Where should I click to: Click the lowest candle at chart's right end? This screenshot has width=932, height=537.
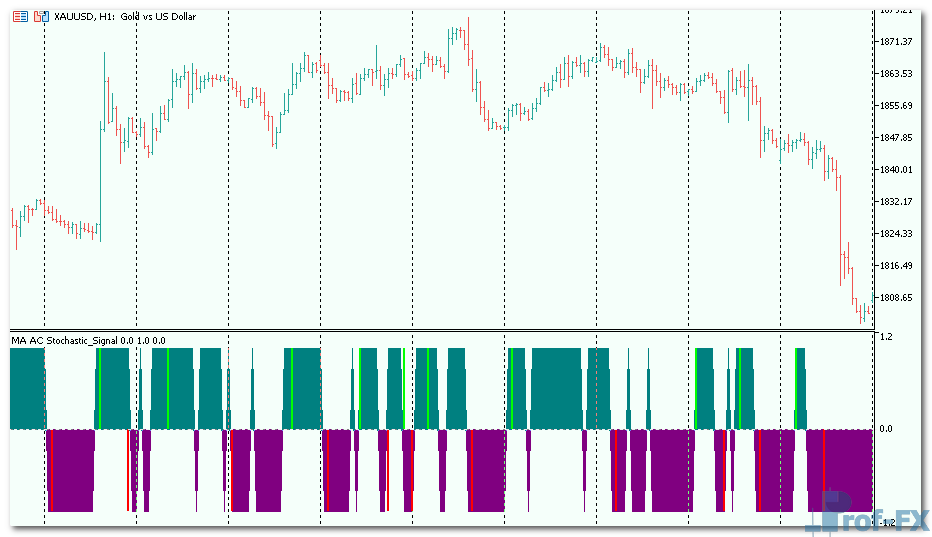click(x=862, y=314)
